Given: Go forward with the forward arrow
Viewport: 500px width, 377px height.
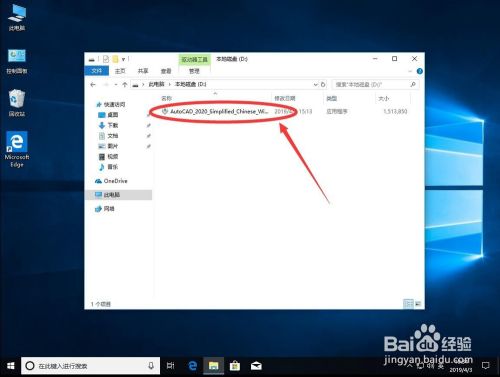Looking at the screenshot, I should click(106, 85).
